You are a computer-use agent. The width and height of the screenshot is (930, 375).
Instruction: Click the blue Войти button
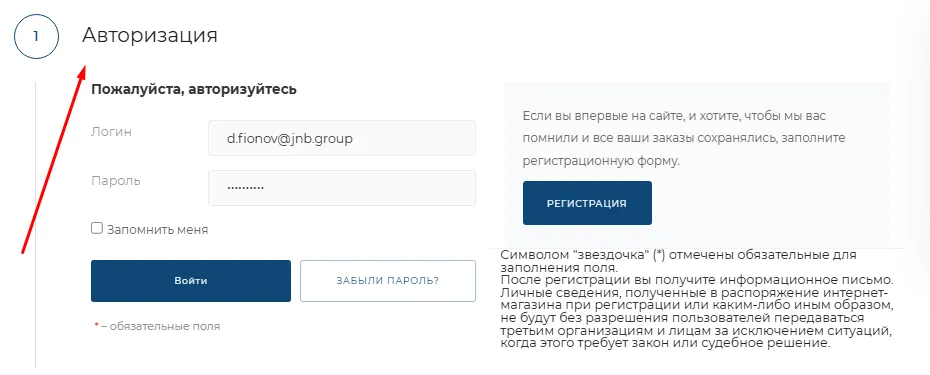(191, 281)
